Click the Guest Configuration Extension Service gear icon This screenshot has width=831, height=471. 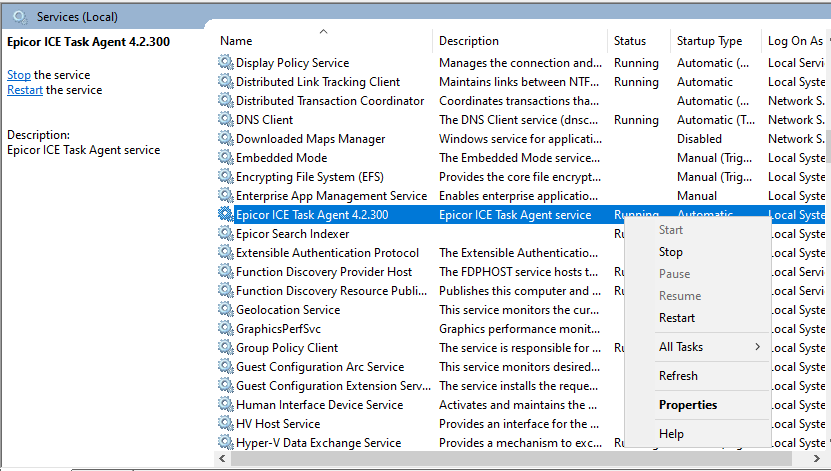click(x=226, y=386)
